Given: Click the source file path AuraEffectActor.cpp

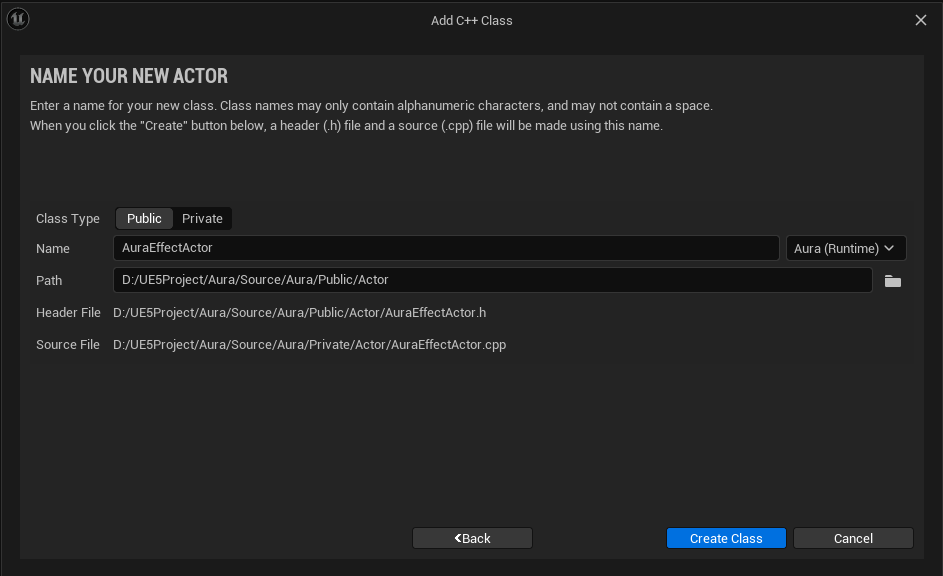Looking at the screenshot, I should pyautogui.click(x=310, y=345).
